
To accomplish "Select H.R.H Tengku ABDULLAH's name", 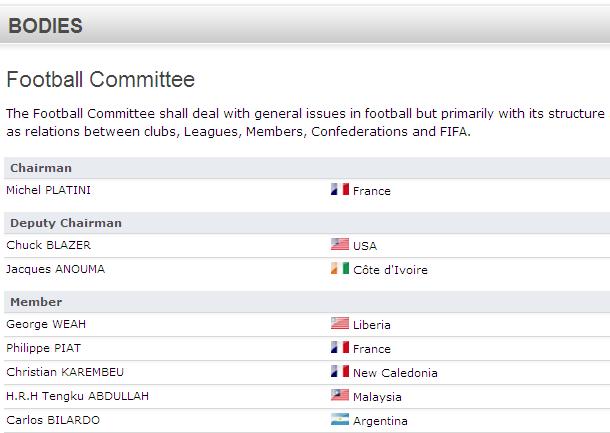I will click(77, 396).
